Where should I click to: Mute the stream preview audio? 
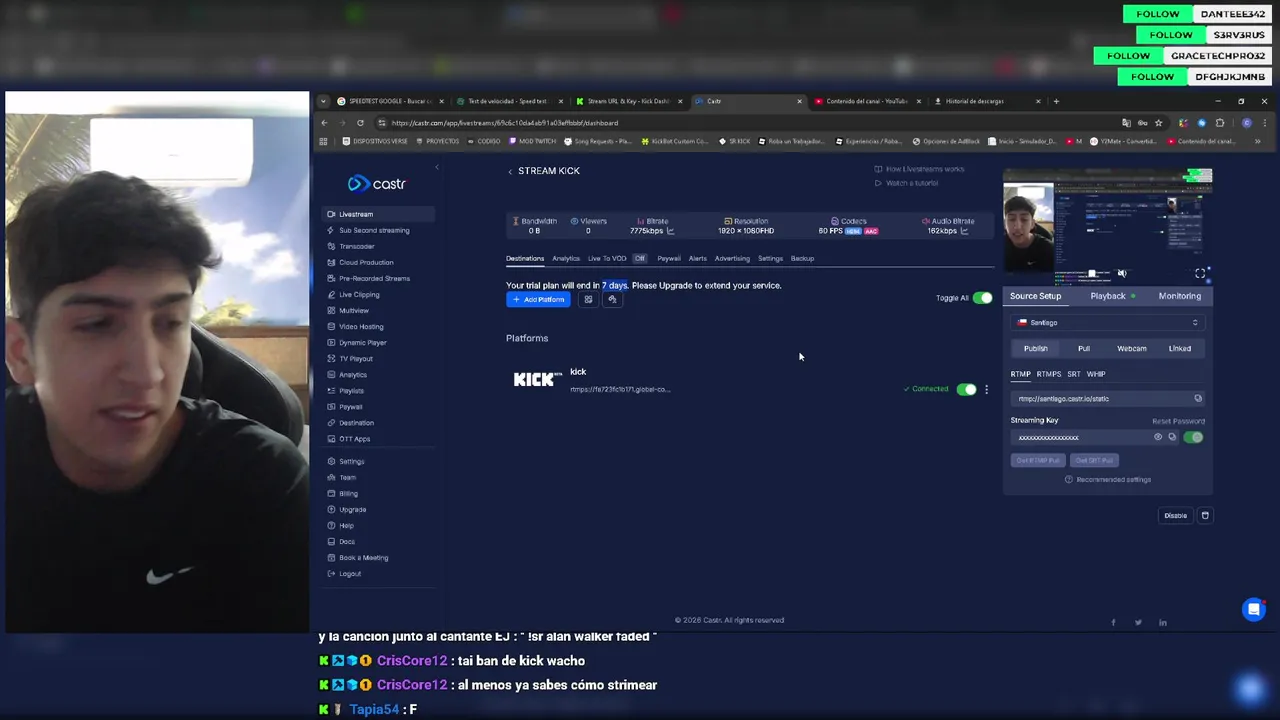tap(1121, 273)
